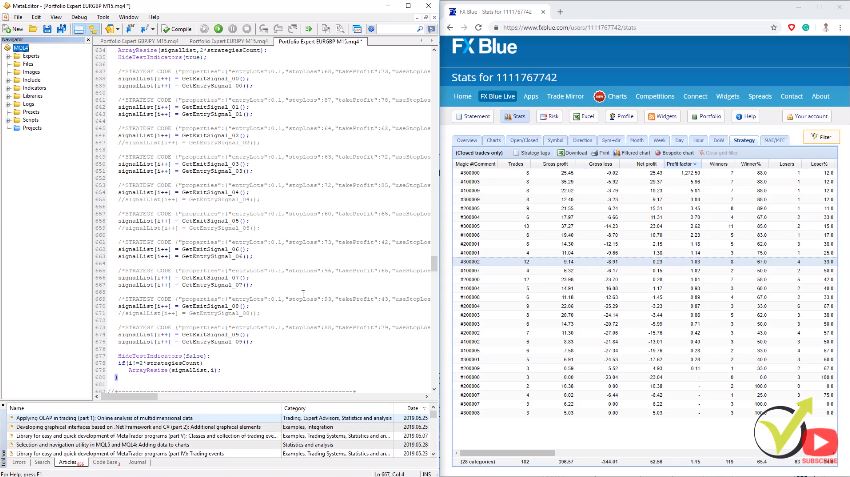Click the browser address bar
Screen dimensions: 850x477
(629, 27)
